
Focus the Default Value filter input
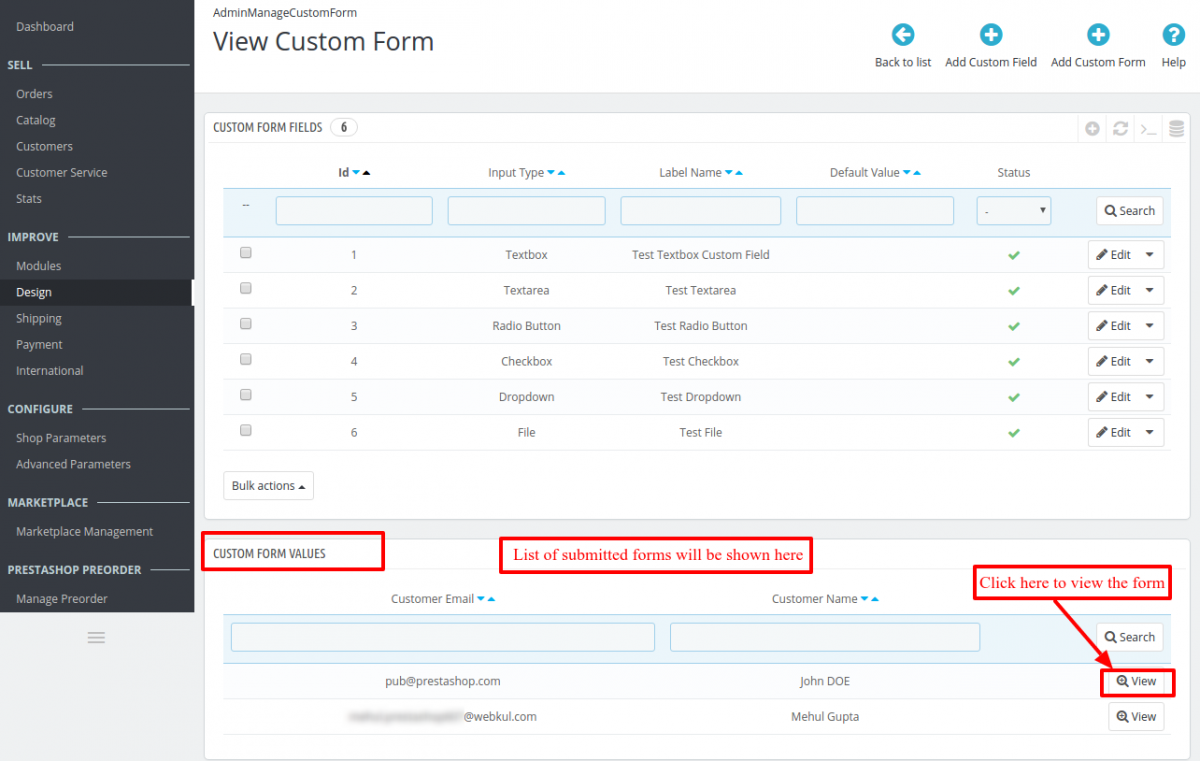[x=875, y=211]
